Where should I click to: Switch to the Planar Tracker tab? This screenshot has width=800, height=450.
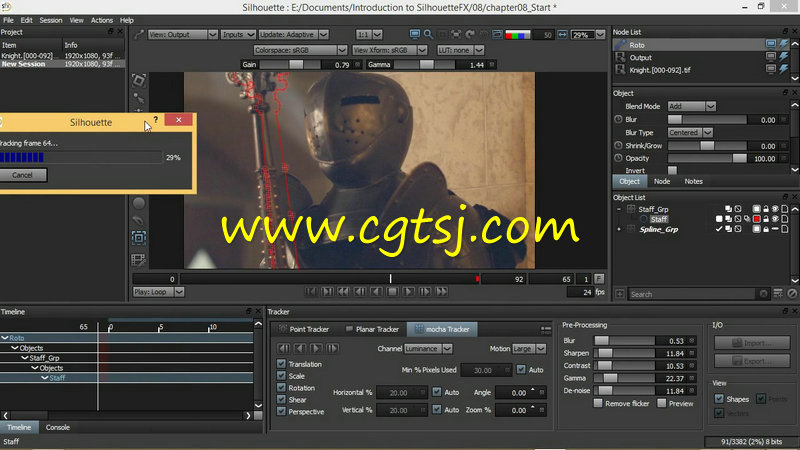[x=372, y=329]
